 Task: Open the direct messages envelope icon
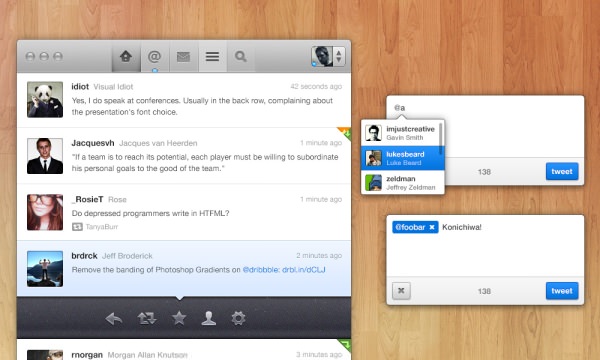[184, 57]
